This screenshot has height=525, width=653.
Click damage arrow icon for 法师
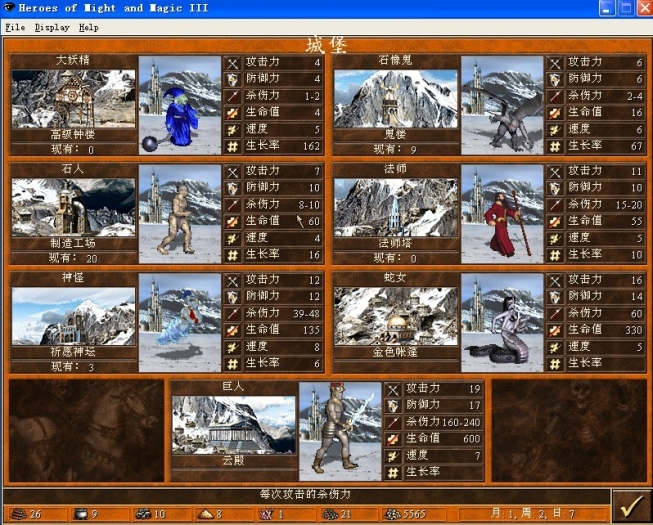point(555,205)
